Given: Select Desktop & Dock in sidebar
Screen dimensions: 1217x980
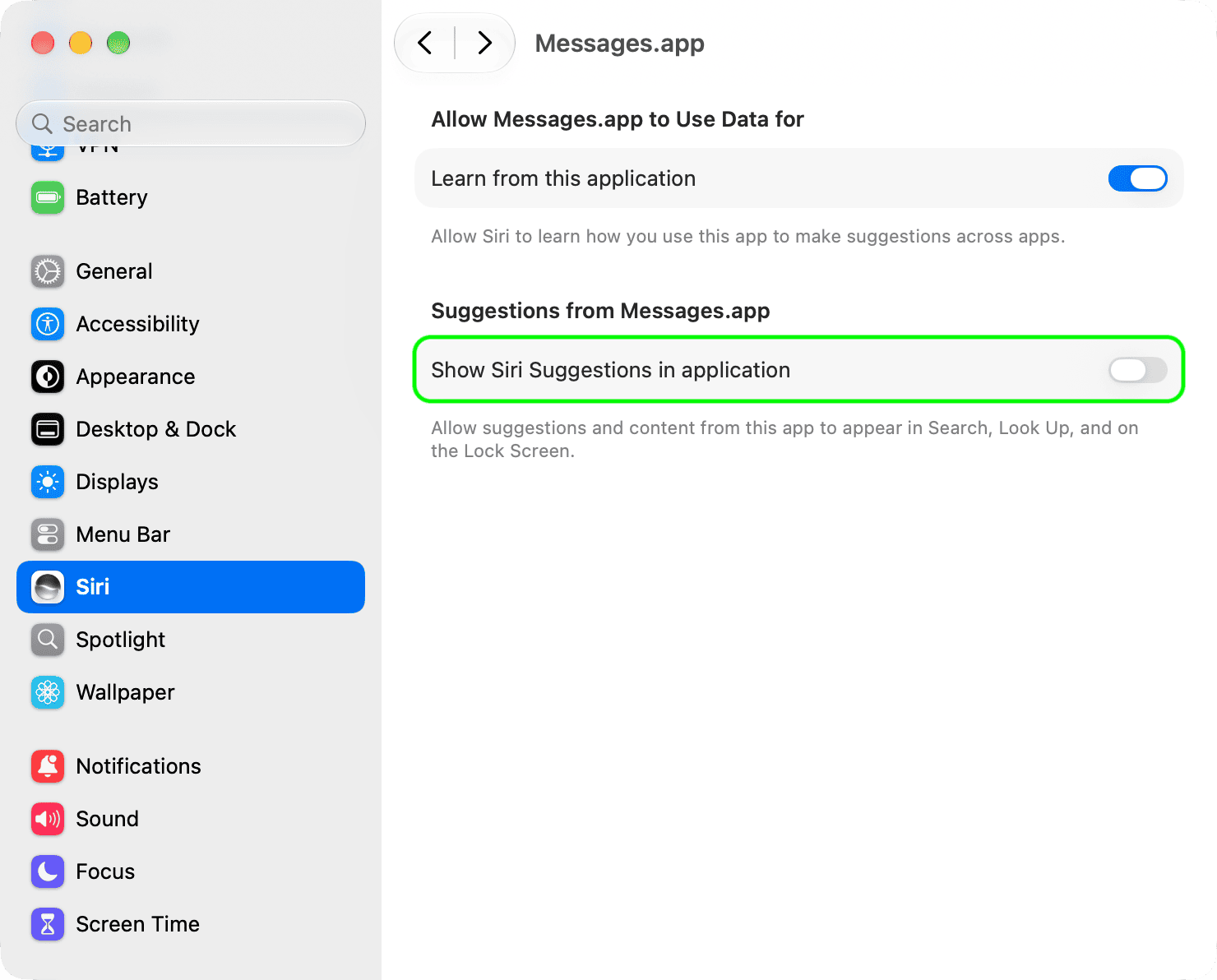Looking at the screenshot, I should (x=191, y=429).
